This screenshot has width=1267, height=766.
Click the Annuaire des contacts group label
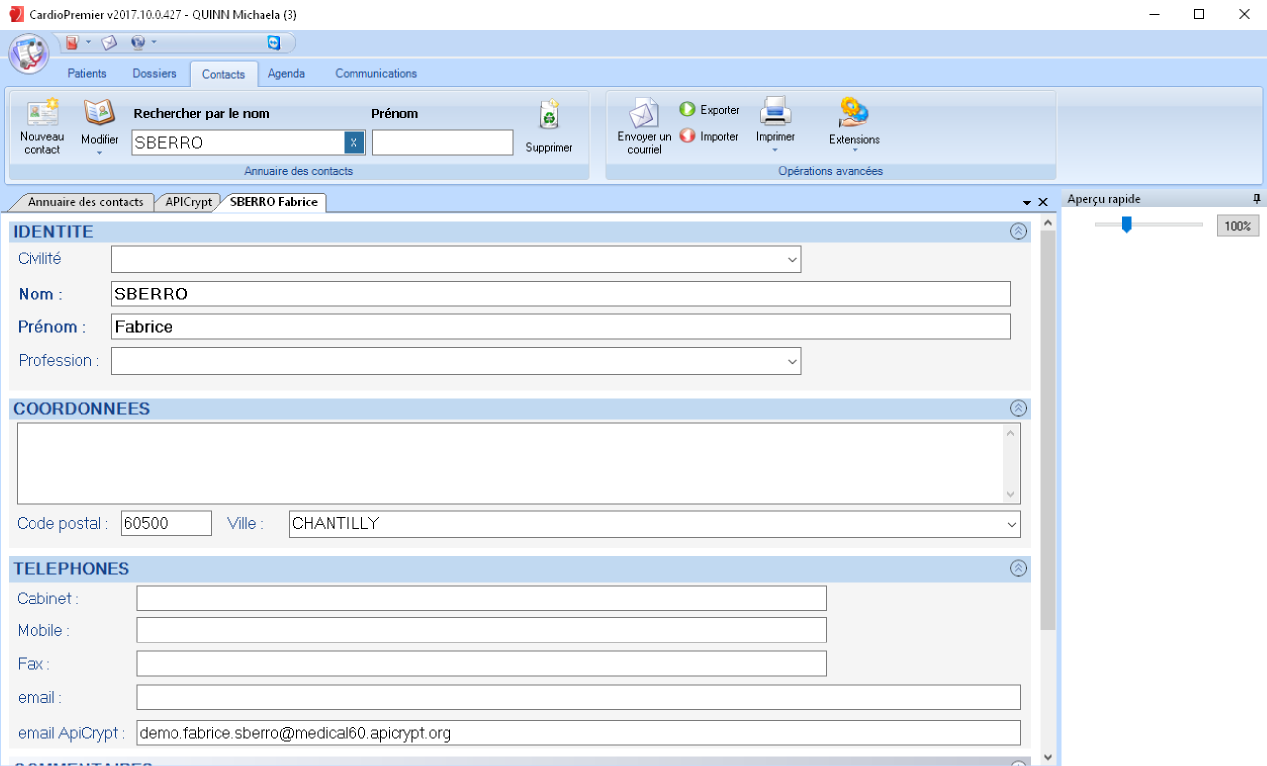click(299, 171)
